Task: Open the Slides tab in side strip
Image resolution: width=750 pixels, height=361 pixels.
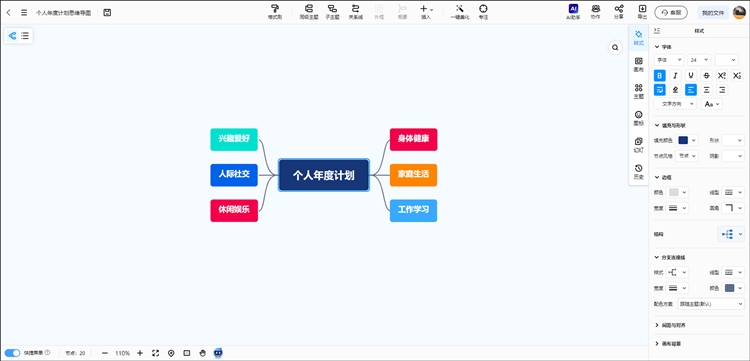Action: [638, 145]
